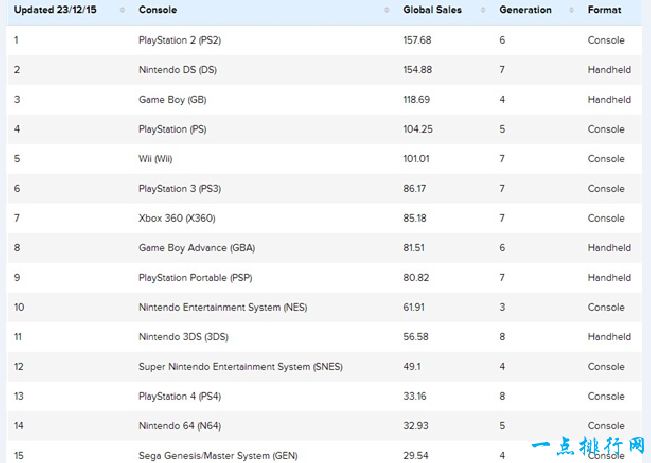Click the sales value 29.54
Screen dimensions: 651x463
[x=416, y=456]
